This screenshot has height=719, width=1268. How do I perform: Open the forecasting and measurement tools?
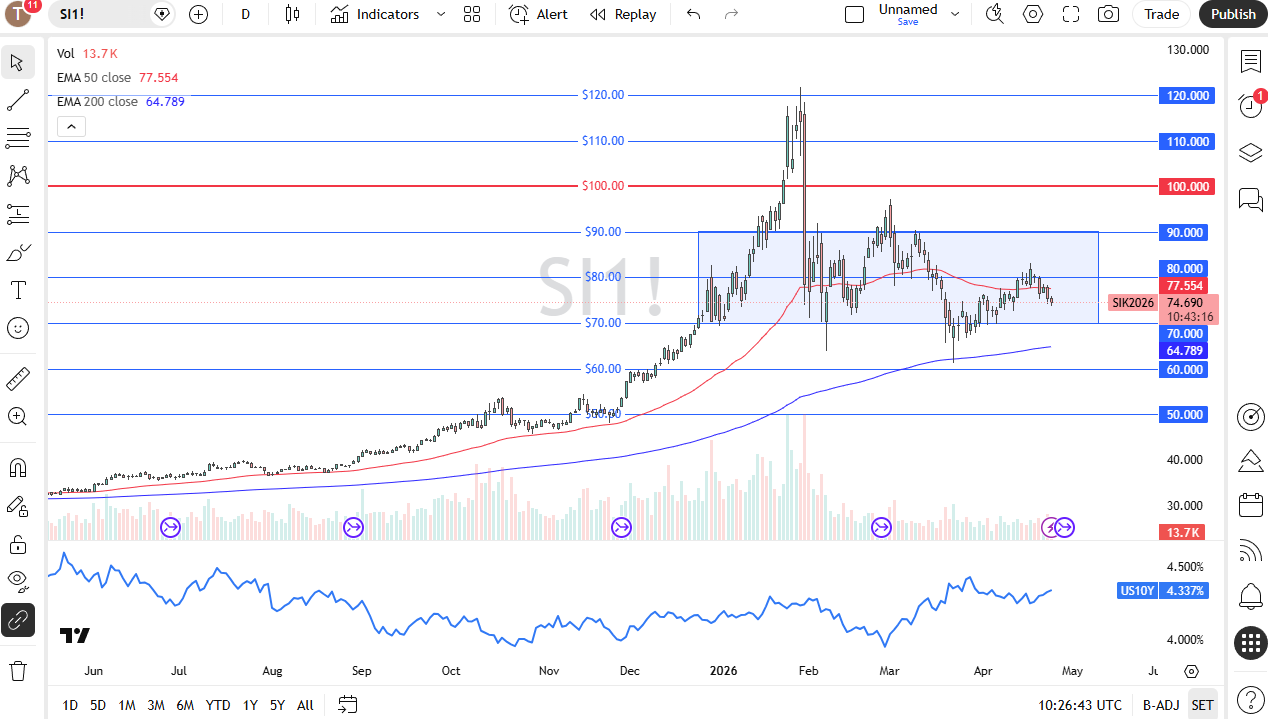coord(17,214)
